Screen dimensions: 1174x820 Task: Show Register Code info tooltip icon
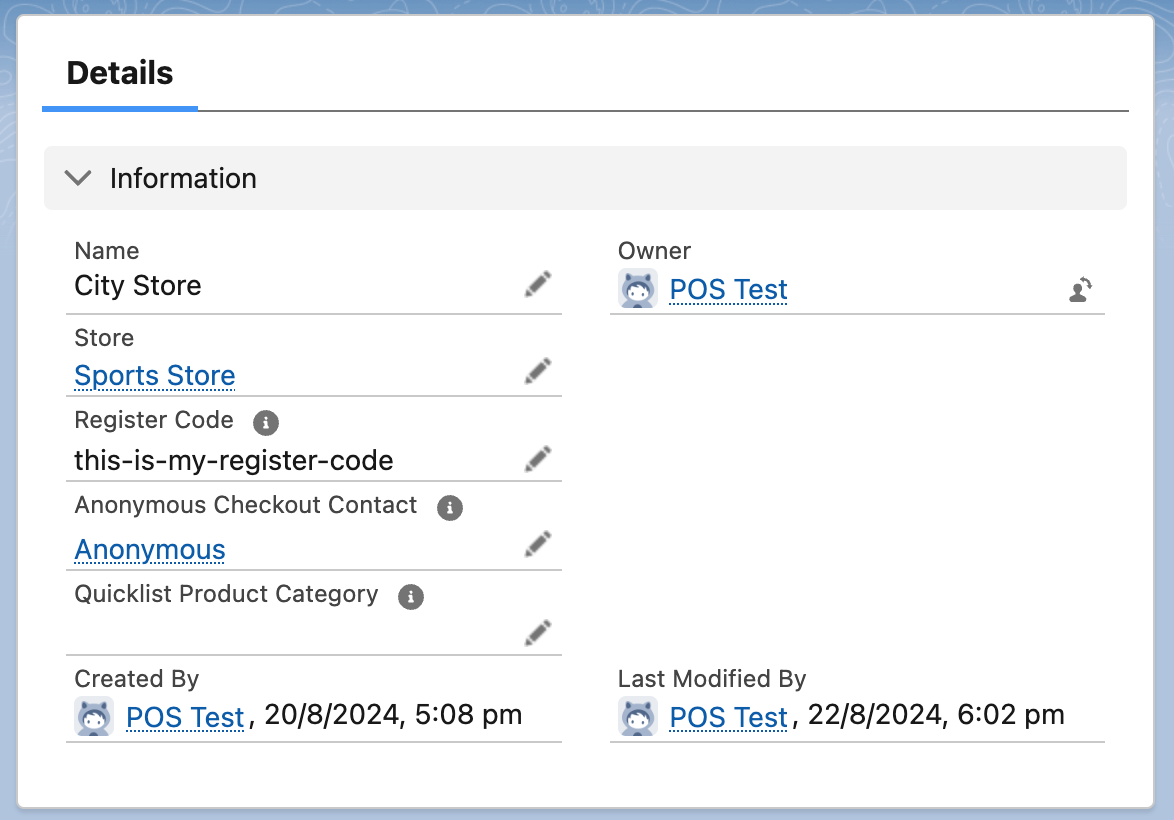[x=265, y=422]
